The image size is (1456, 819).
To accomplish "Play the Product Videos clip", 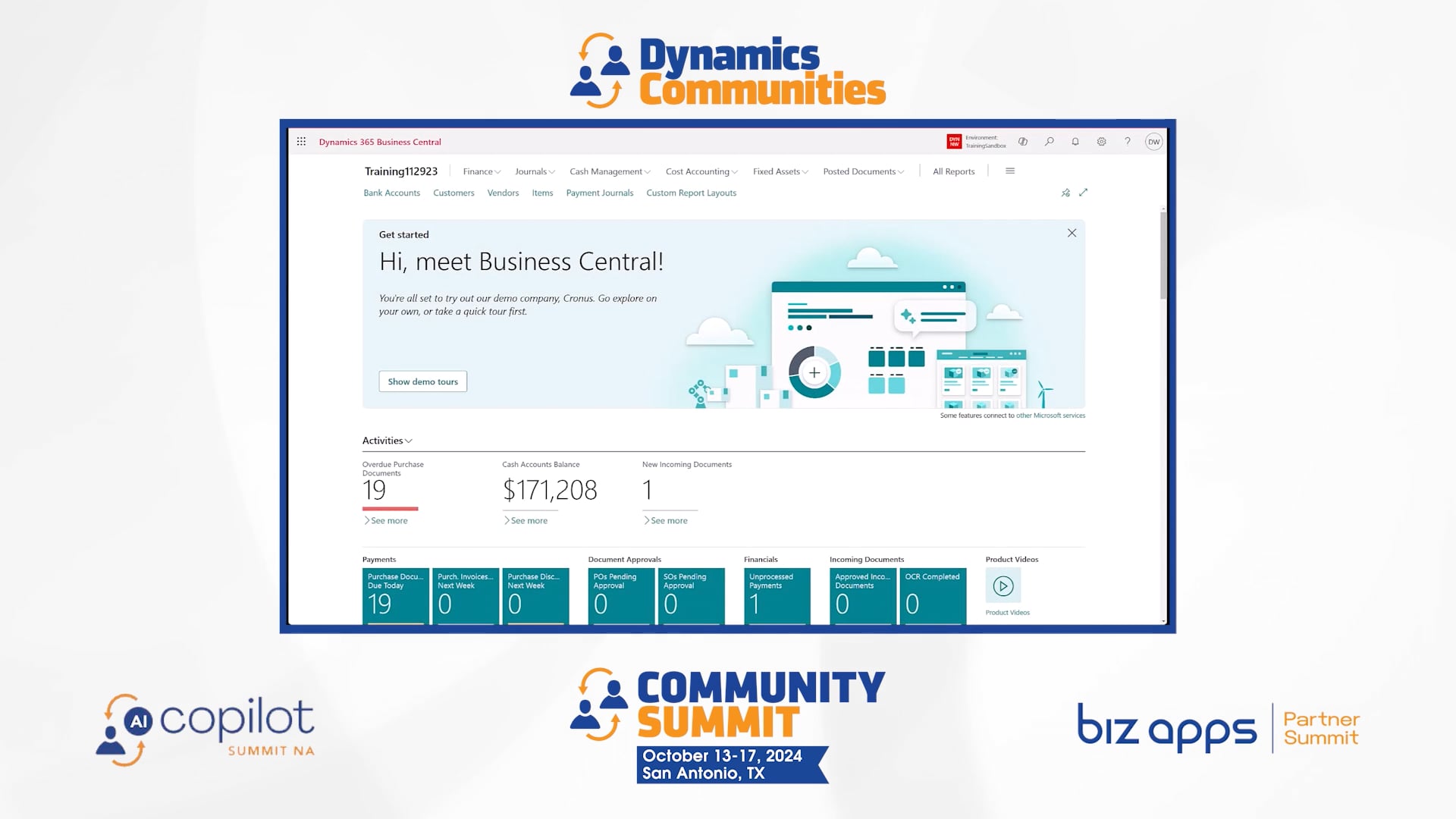I will pos(1003,585).
